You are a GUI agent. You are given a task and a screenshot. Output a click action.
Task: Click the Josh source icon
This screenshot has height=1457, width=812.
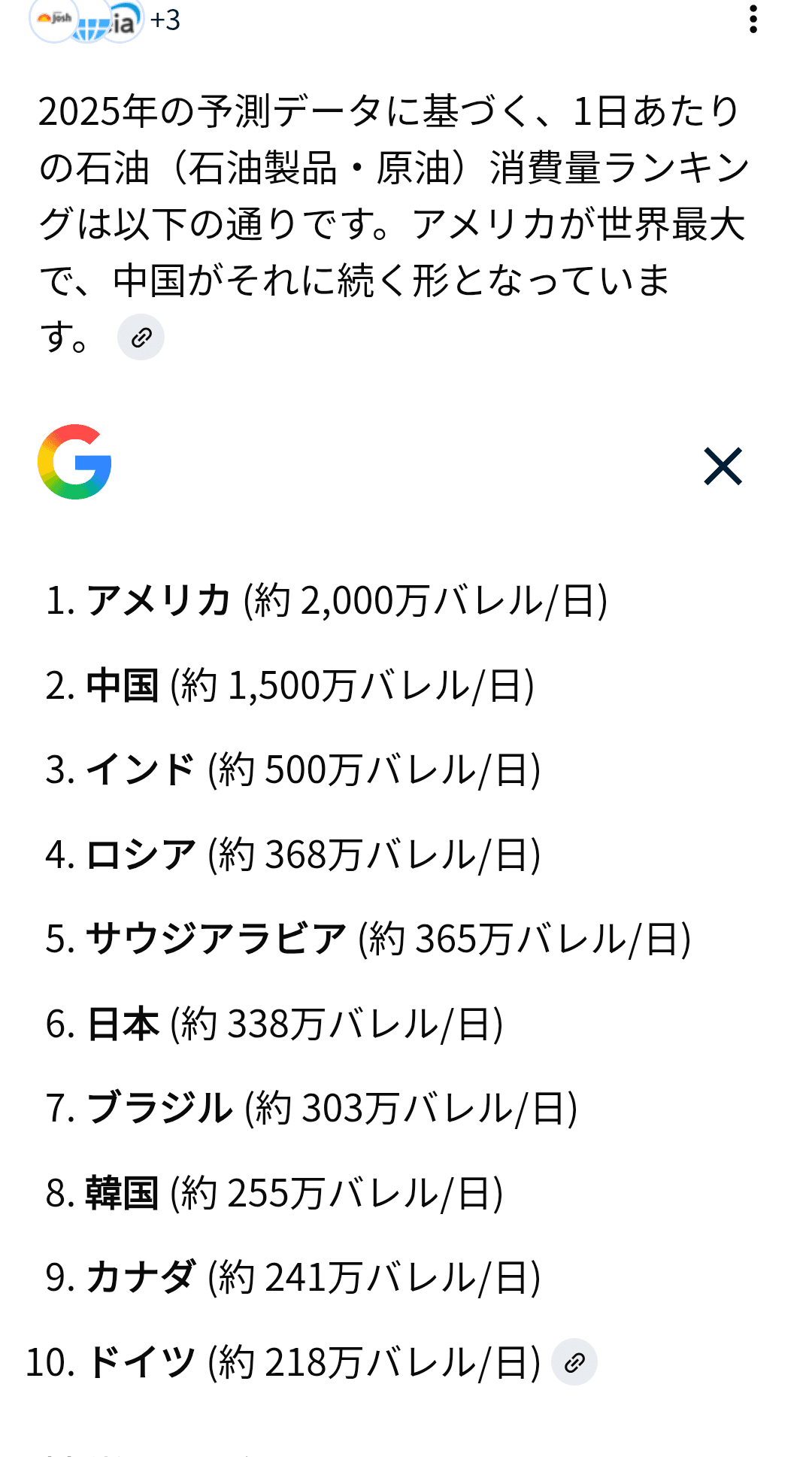tap(53, 18)
